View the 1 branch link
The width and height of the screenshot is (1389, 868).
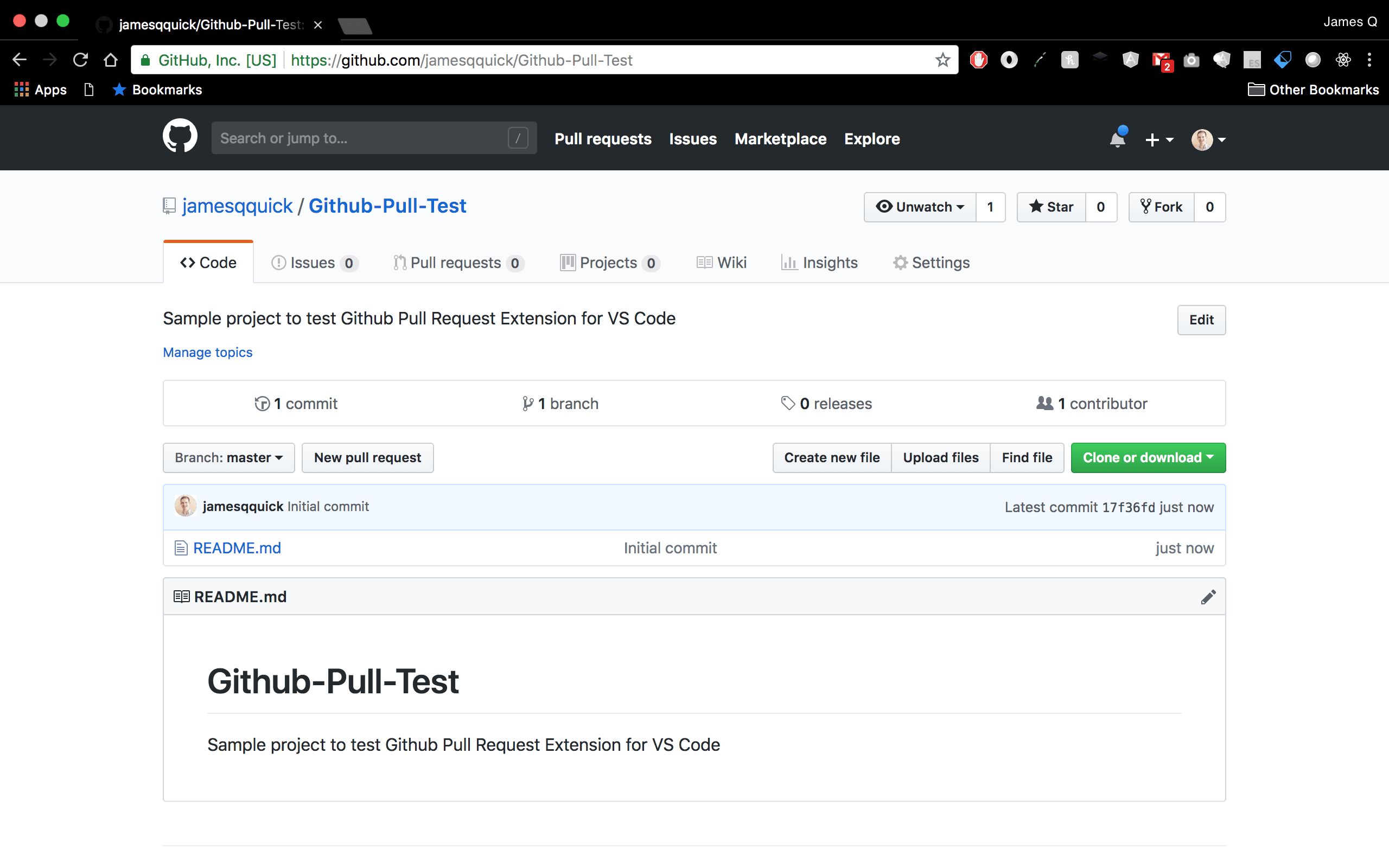tap(560, 404)
